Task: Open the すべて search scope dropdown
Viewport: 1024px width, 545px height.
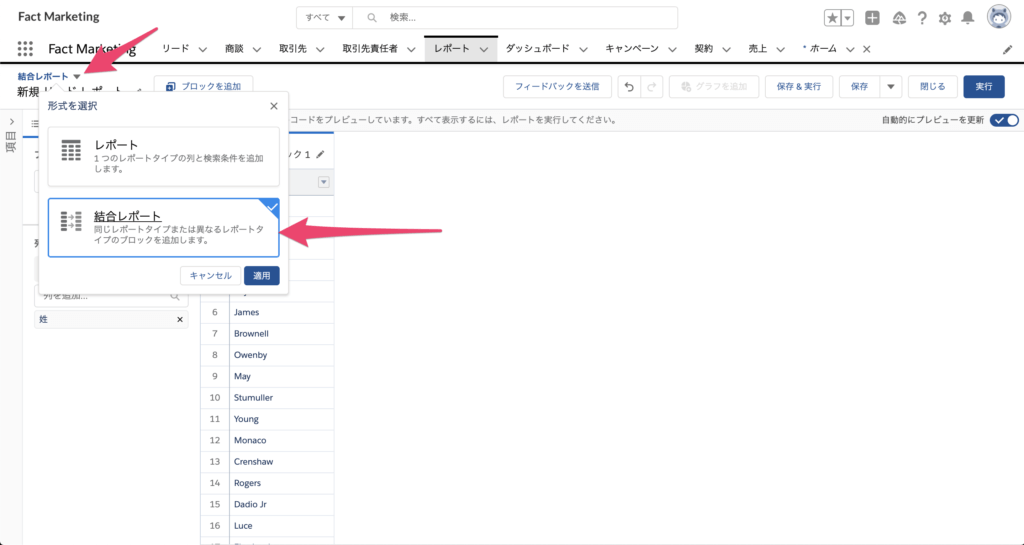Action: [x=325, y=18]
